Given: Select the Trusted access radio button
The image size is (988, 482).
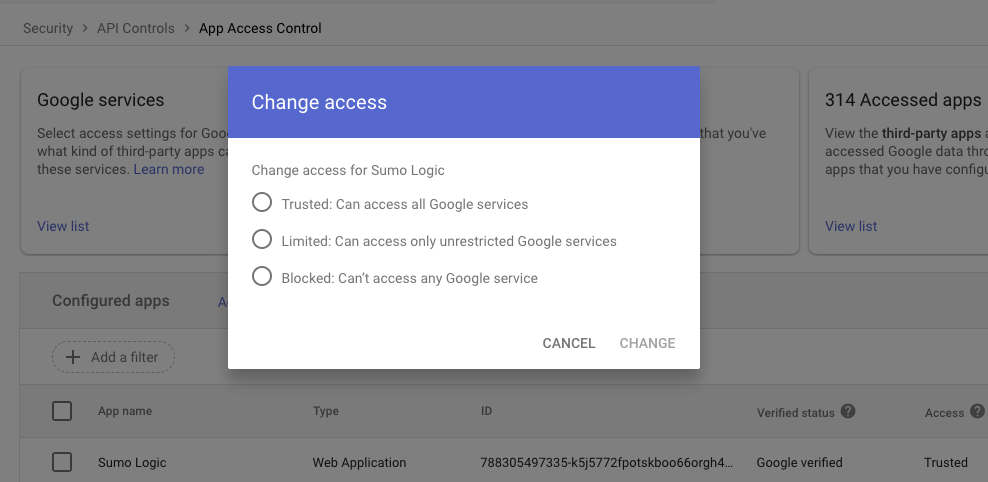Looking at the screenshot, I should click(262, 203).
